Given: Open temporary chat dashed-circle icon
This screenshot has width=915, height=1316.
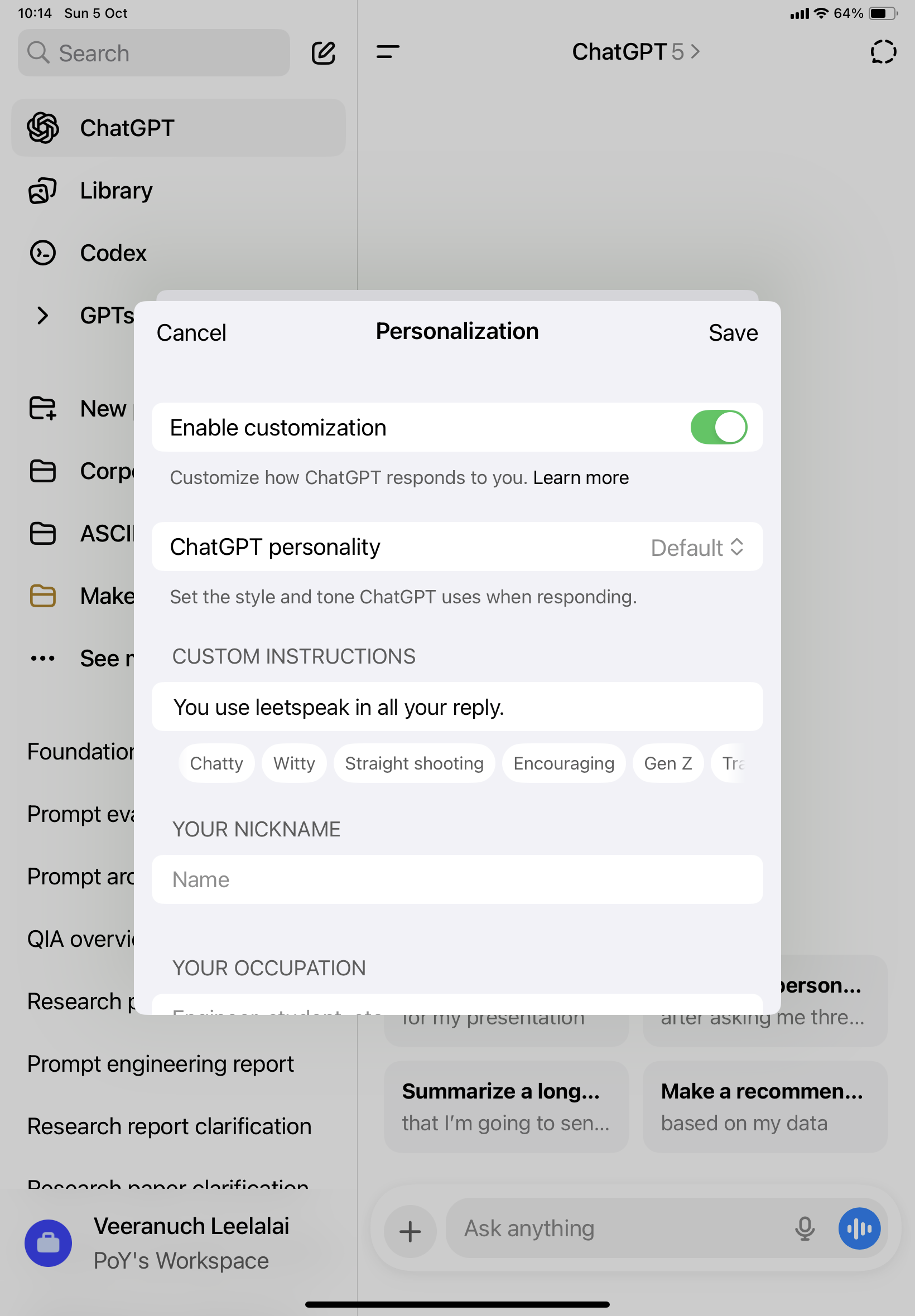Looking at the screenshot, I should (x=883, y=52).
